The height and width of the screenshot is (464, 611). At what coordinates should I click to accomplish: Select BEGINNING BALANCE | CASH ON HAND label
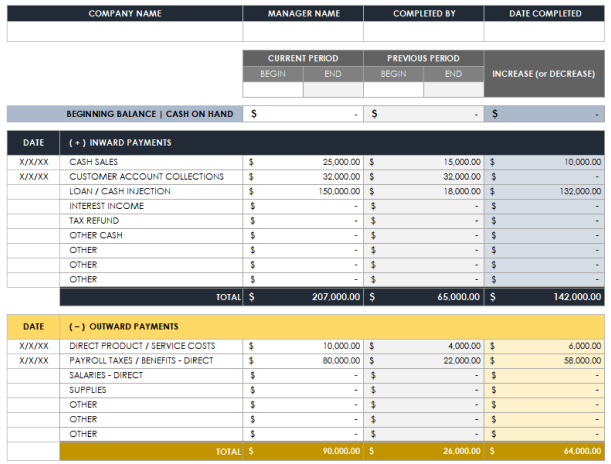pos(150,114)
